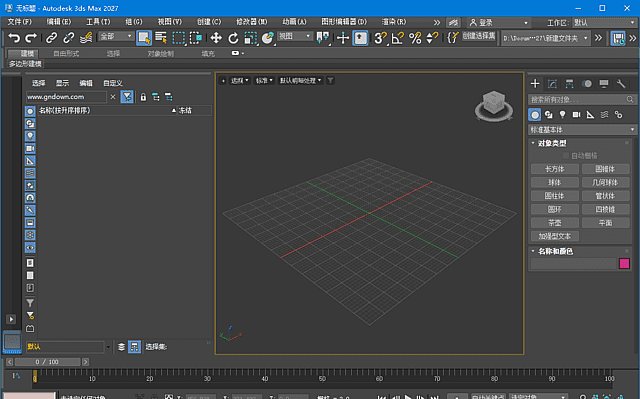Open the 渲染(R) menu
This screenshot has width=640, height=399.
[x=394, y=22]
